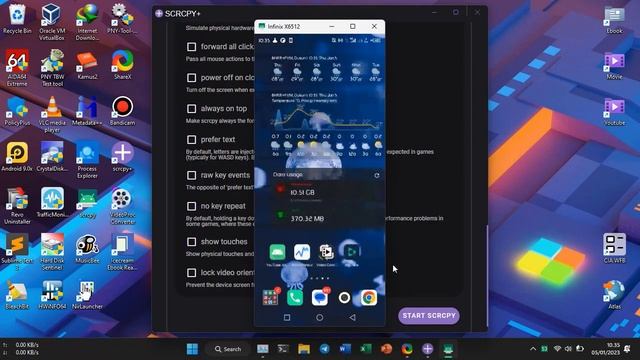Open the Atlas desktop shortcut
640x360 pixels.
[614, 294]
